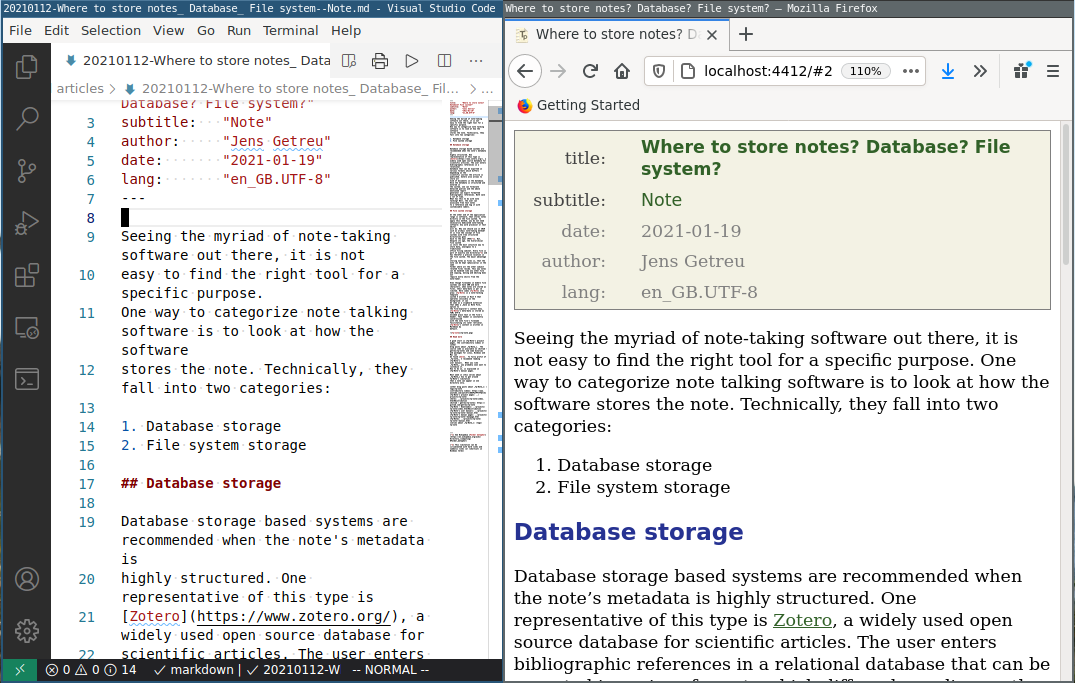Click the tracking protection shield icon

click(x=658, y=71)
